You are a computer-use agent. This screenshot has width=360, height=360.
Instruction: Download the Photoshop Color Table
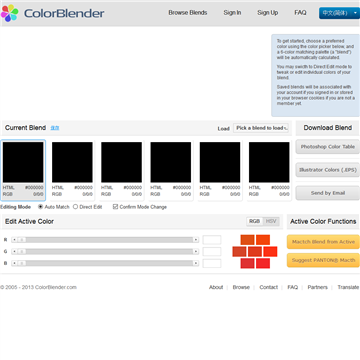(x=328, y=147)
